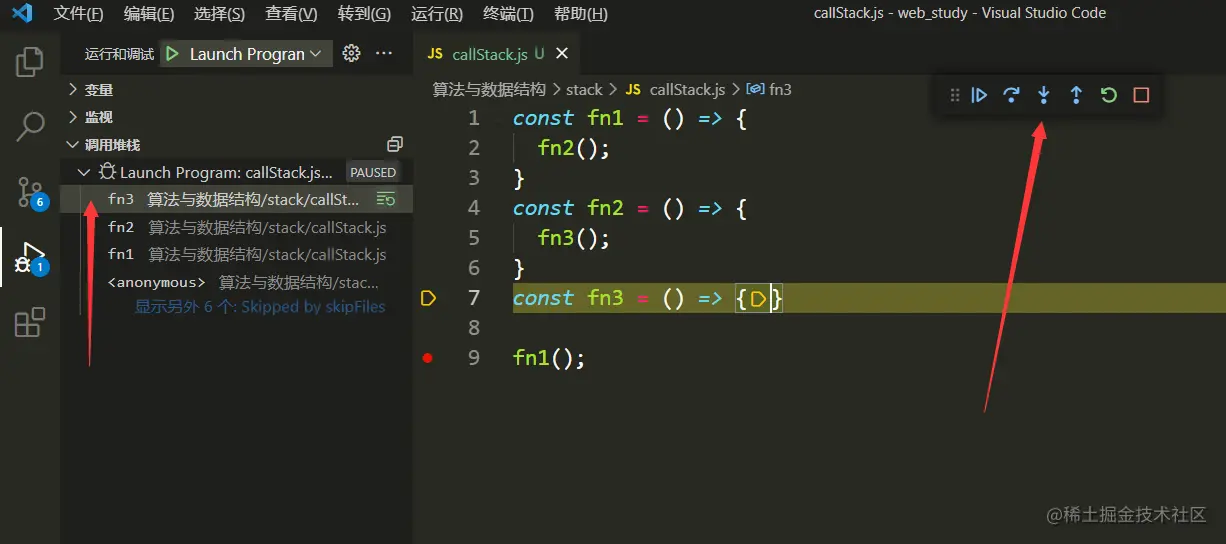Image resolution: width=1226 pixels, height=544 pixels.
Task: Click current execution arrow at line 7
Action: (x=428, y=297)
